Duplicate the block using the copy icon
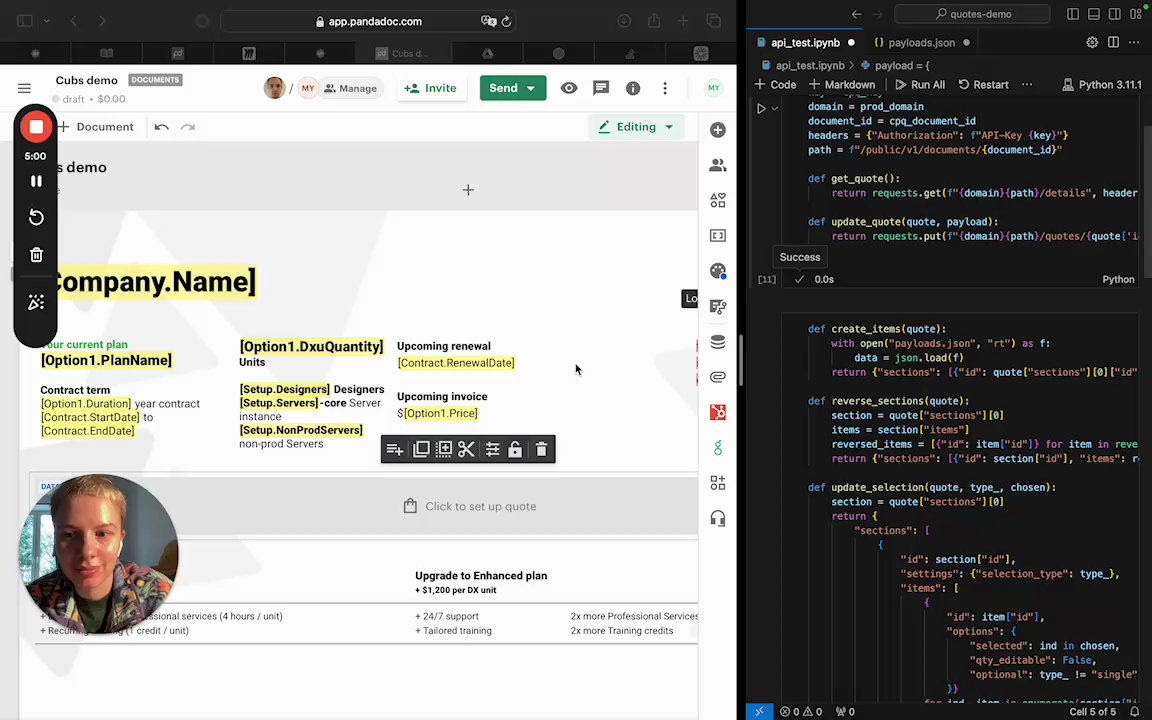Image resolution: width=1152 pixels, height=720 pixels. 421,449
